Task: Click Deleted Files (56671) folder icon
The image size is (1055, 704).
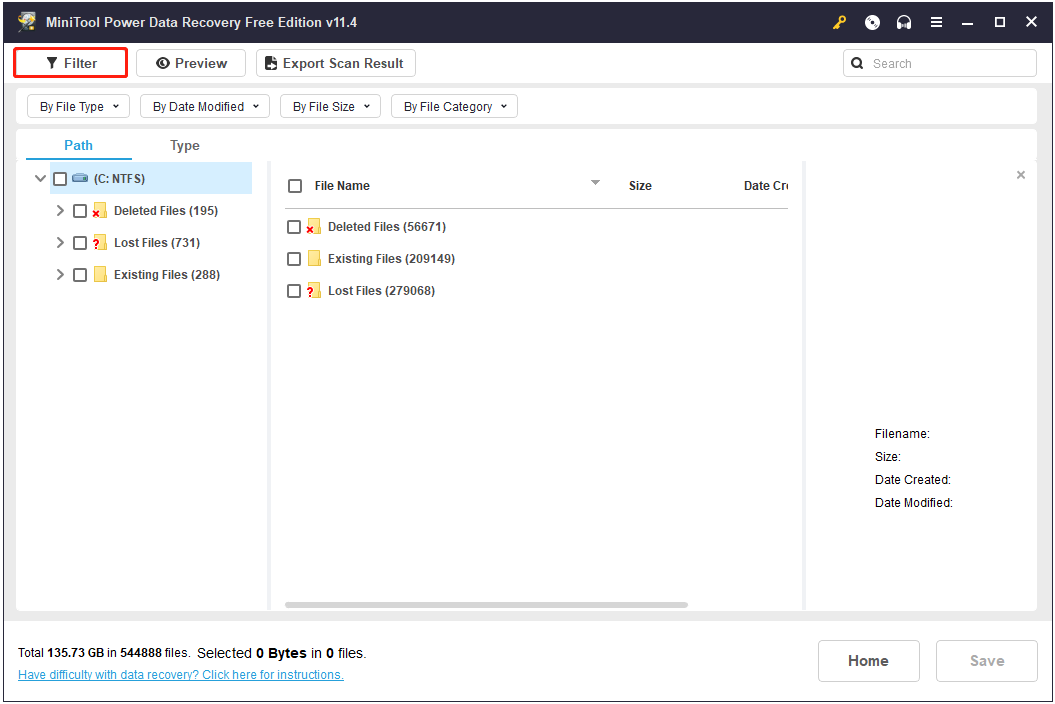Action: coord(314,227)
